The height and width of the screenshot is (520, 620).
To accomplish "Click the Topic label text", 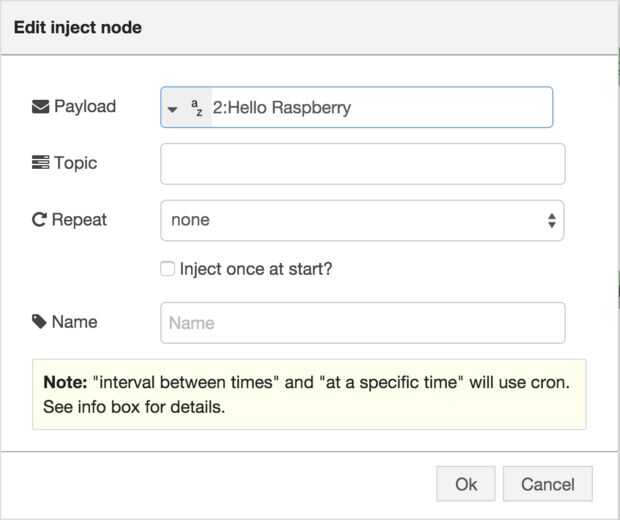I will (x=76, y=163).
